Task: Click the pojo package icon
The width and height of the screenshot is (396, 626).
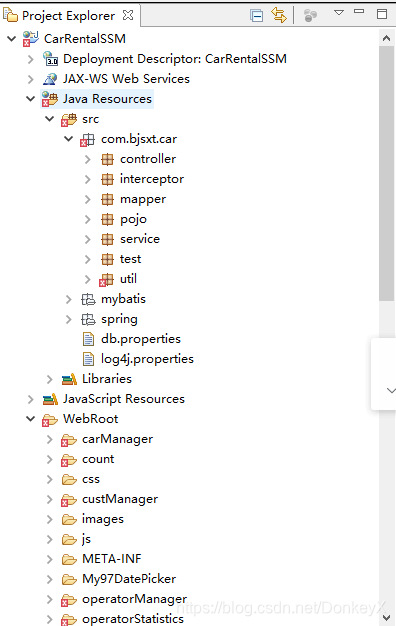Action: (107, 219)
